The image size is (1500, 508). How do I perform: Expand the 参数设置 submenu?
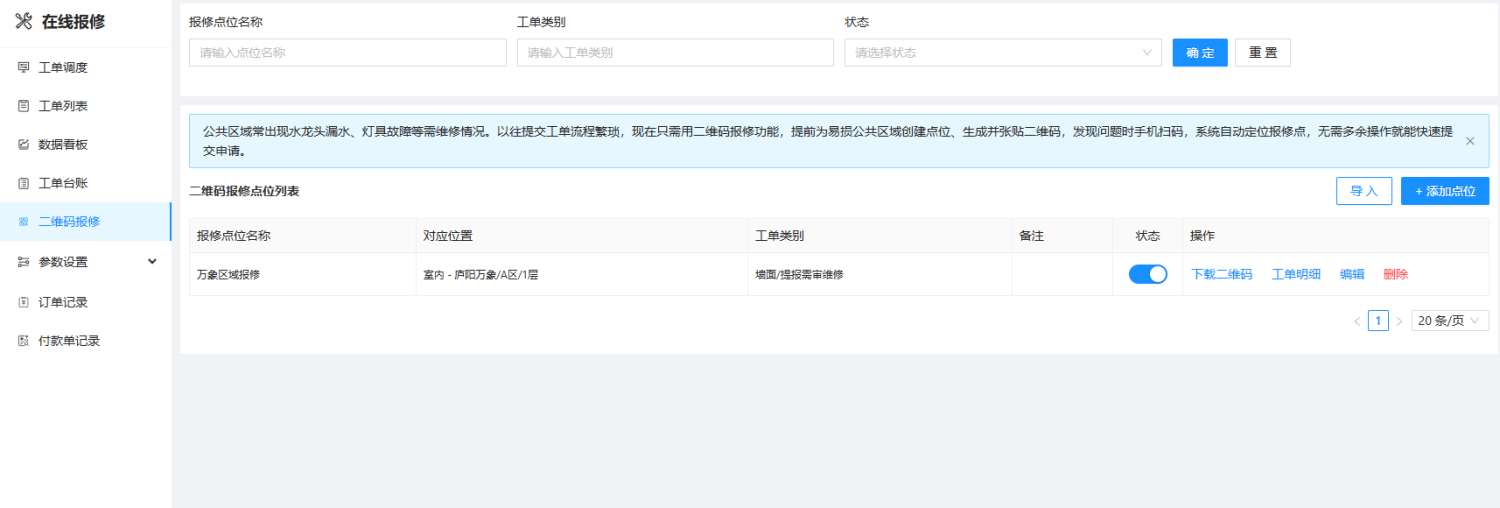(152, 262)
